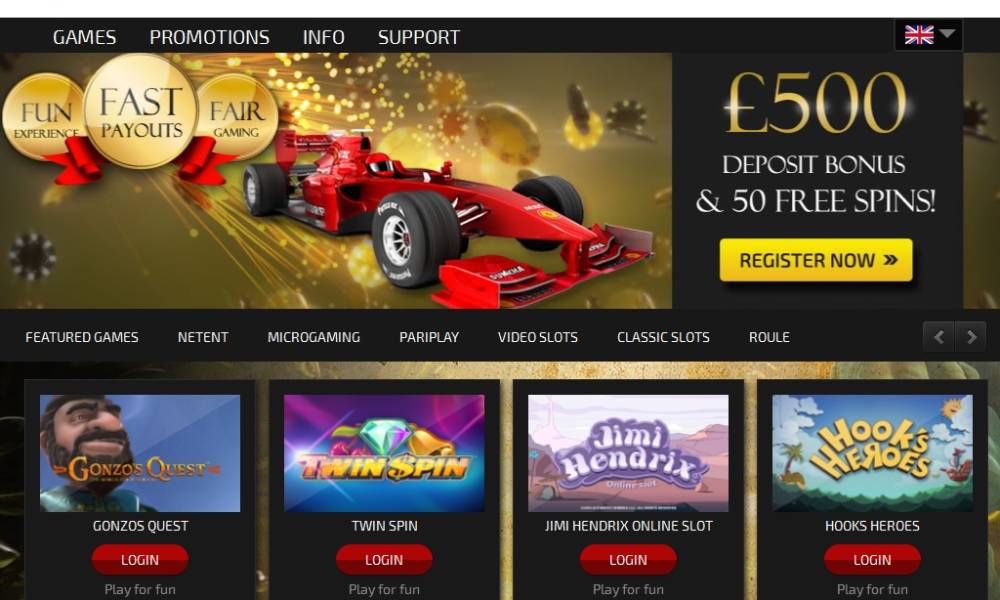This screenshot has height=600, width=1000.
Task: Click the previous arrow in the category bar
Action: pyautogui.click(x=938, y=337)
